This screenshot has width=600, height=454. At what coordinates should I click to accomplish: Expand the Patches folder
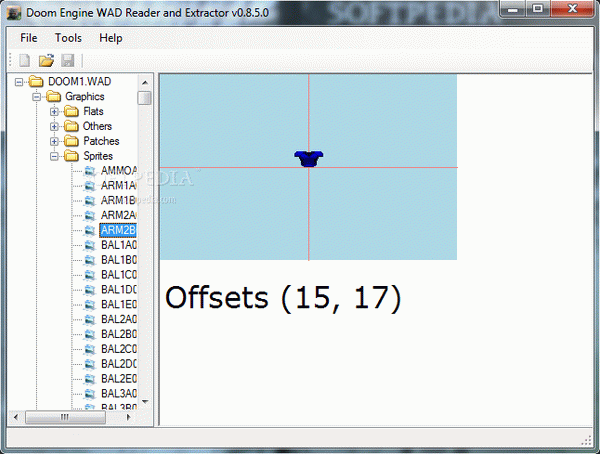pos(54,141)
